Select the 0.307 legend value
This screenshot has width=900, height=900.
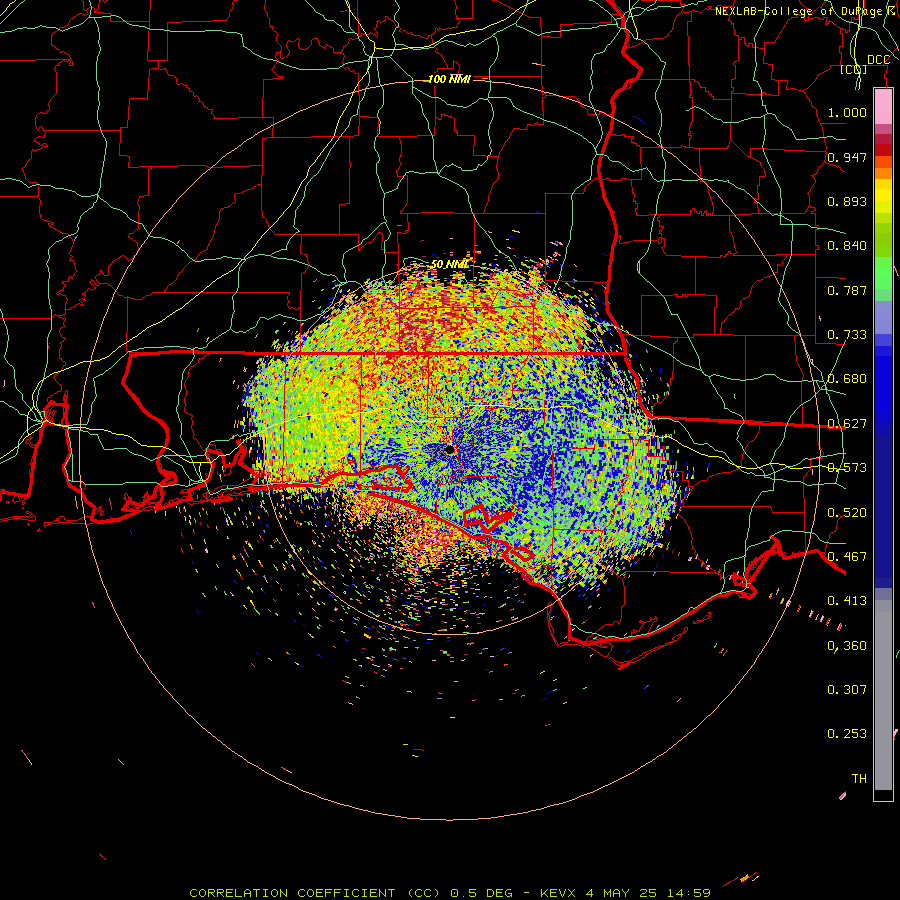[847, 689]
